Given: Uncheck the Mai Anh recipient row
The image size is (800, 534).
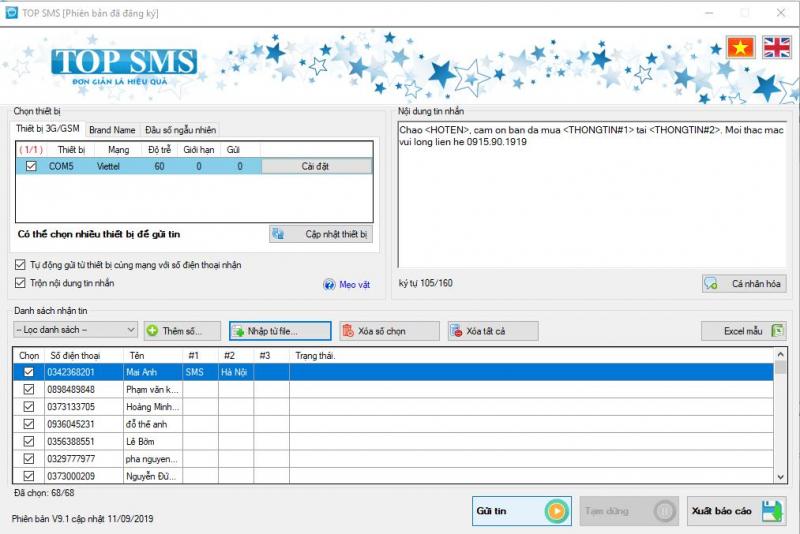Looking at the screenshot, I should coord(28,372).
